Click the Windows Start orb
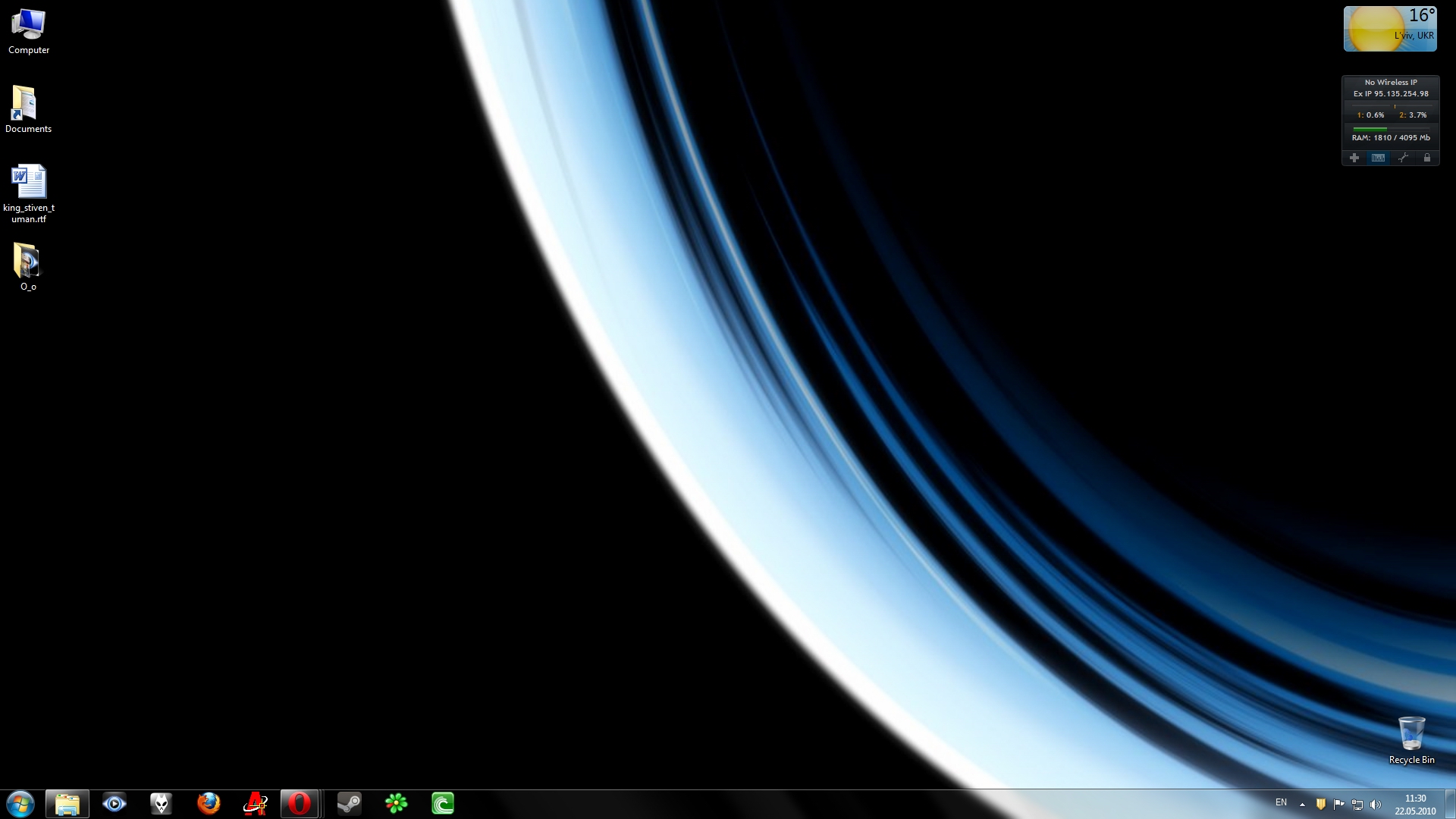This screenshot has width=1456, height=819. 20,804
